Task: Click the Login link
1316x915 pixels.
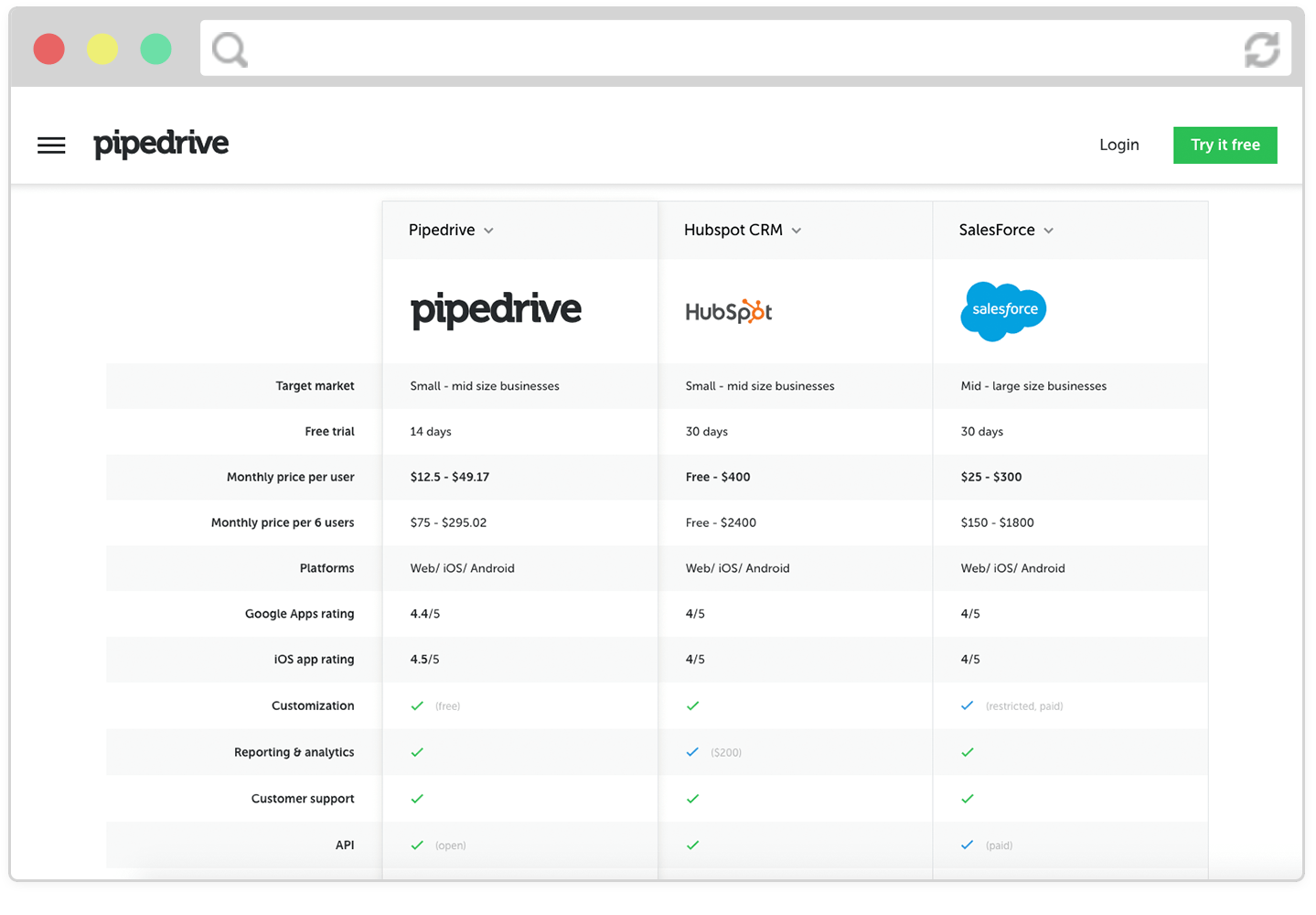Action: [x=1118, y=145]
